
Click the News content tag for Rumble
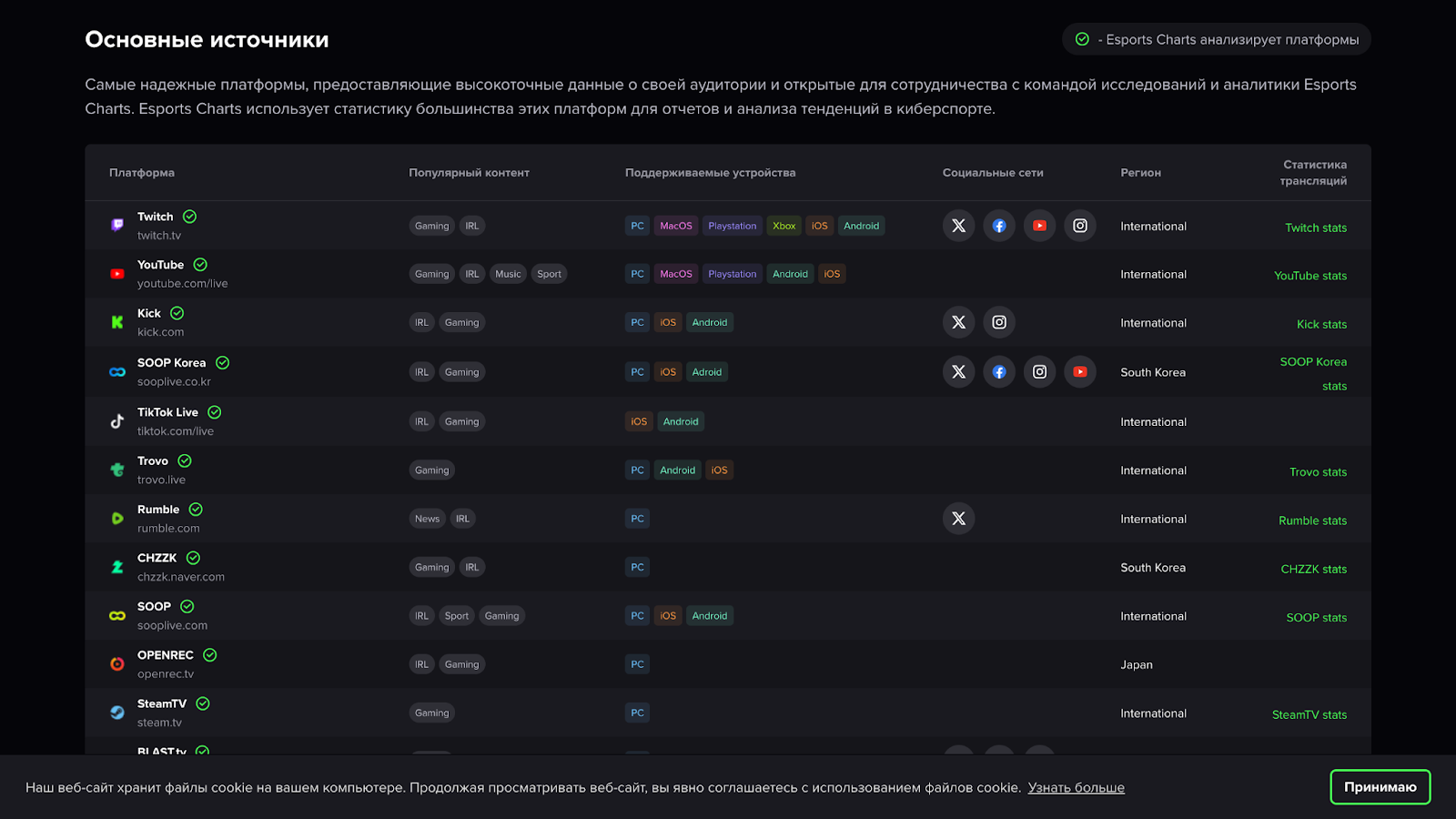point(427,519)
